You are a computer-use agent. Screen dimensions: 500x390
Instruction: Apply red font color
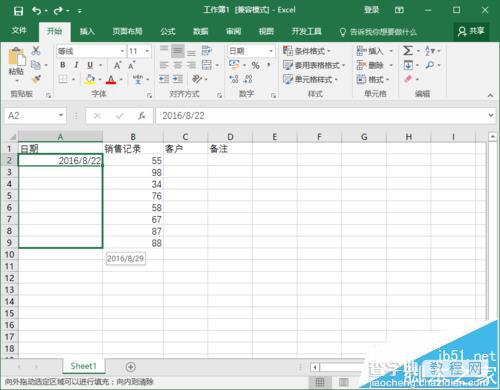[111, 79]
